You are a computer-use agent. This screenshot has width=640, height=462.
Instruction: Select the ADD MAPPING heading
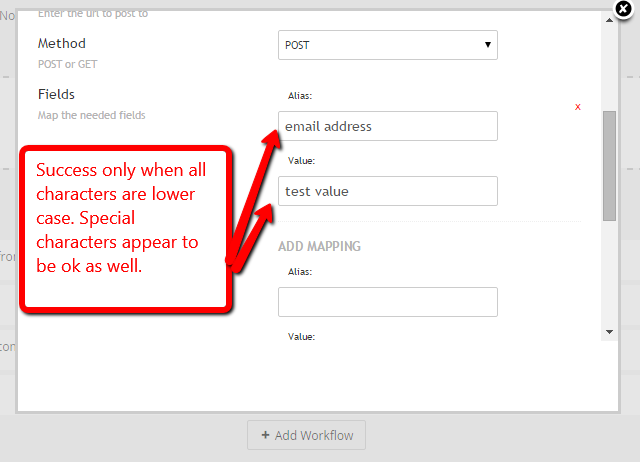[x=320, y=246]
